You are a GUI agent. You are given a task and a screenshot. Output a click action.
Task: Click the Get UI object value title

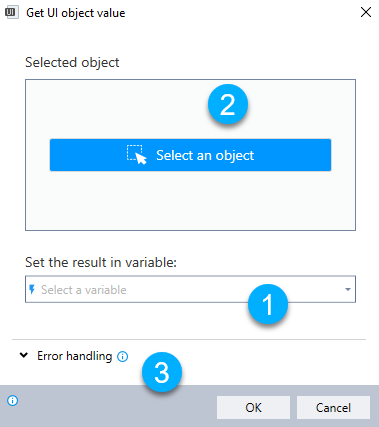(76, 13)
